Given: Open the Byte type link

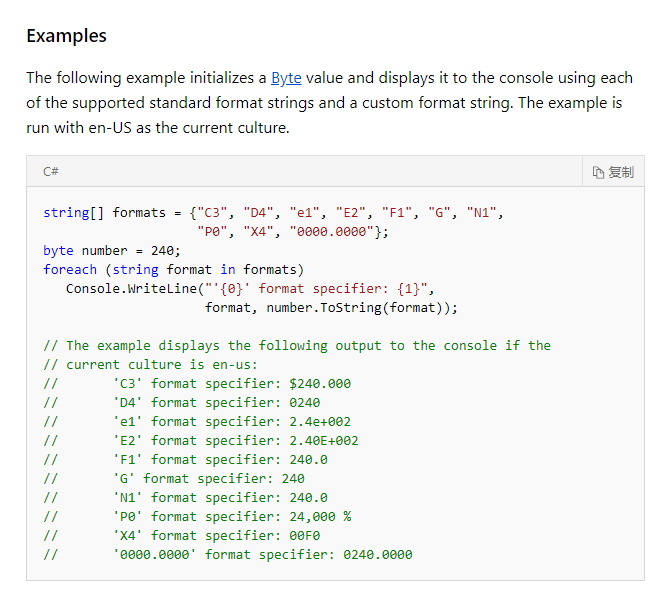Looking at the screenshot, I should [x=286, y=78].
